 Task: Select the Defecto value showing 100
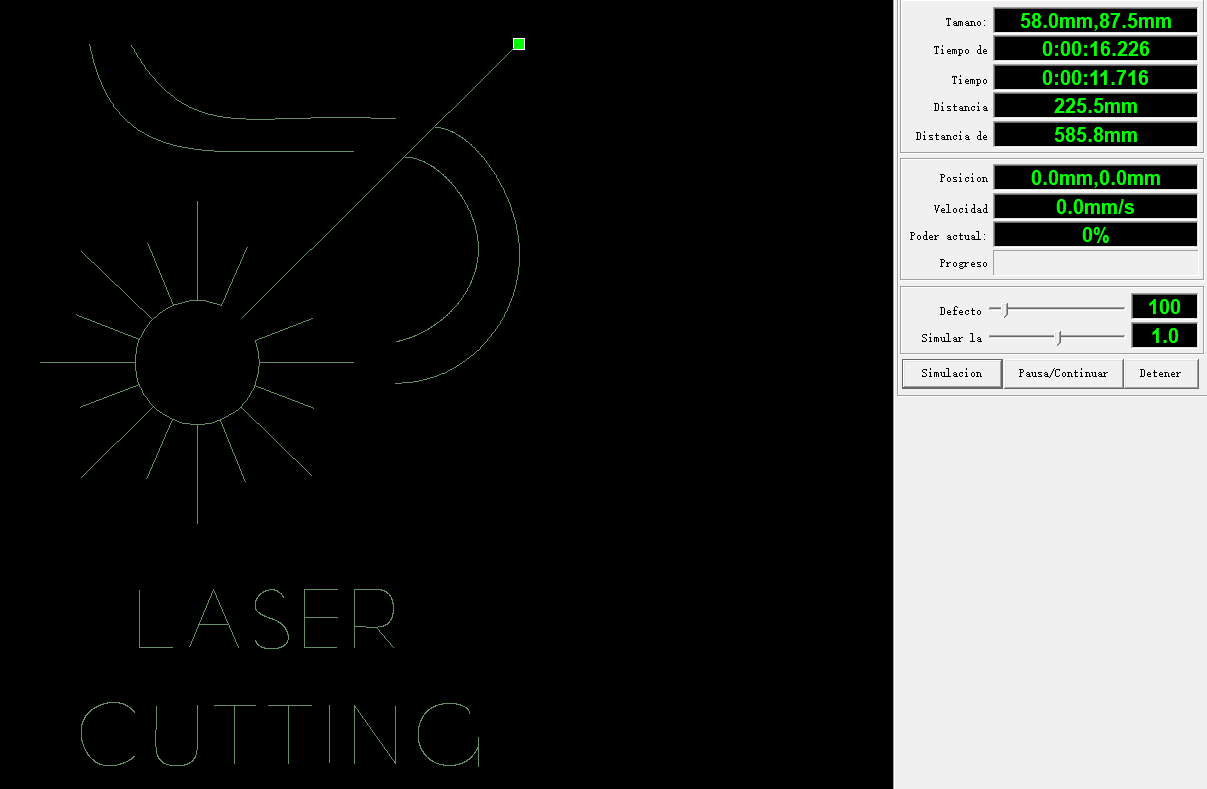point(1164,306)
